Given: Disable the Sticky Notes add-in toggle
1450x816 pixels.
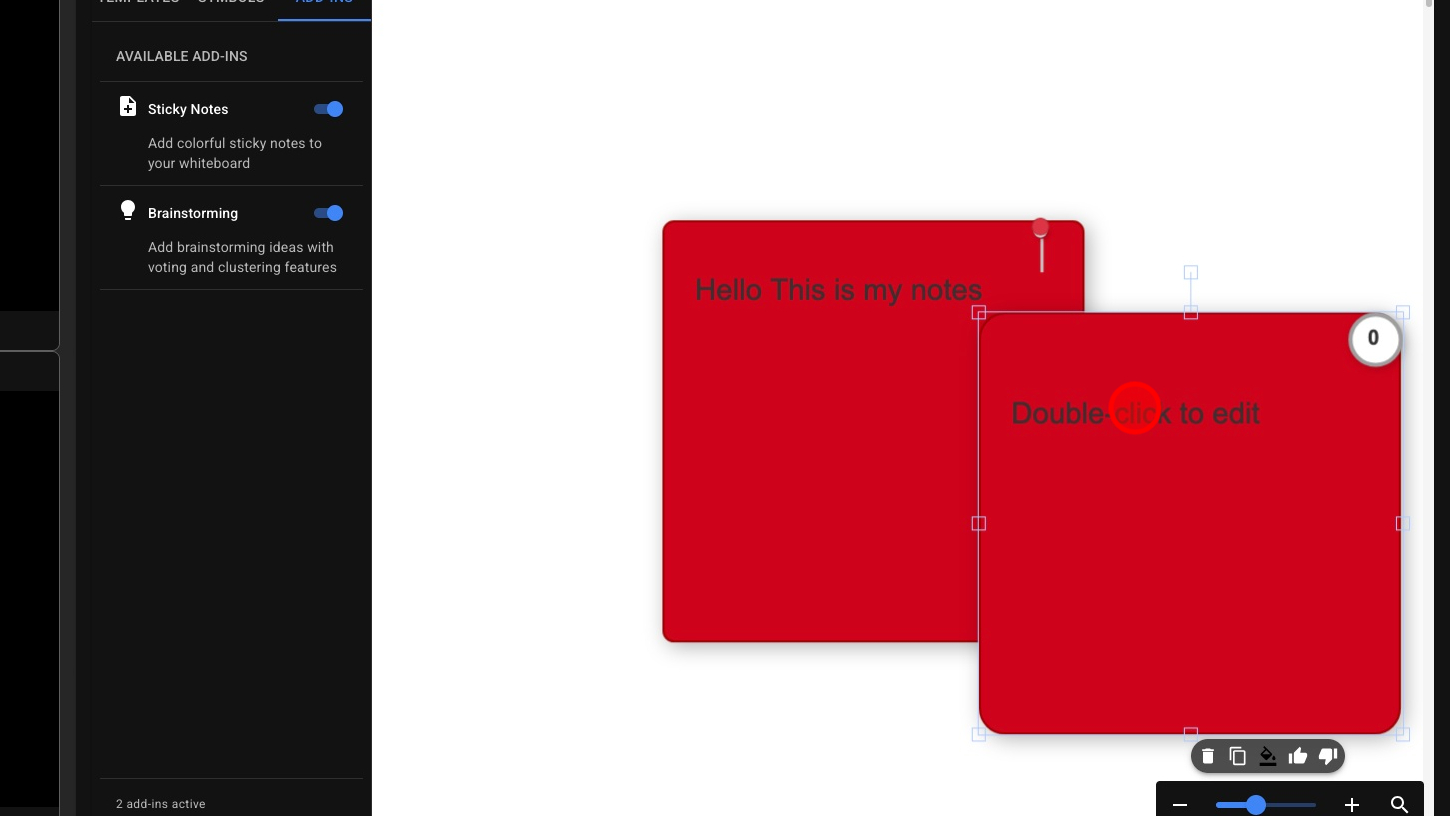Looking at the screenshot, I should (x=329, y=109).
